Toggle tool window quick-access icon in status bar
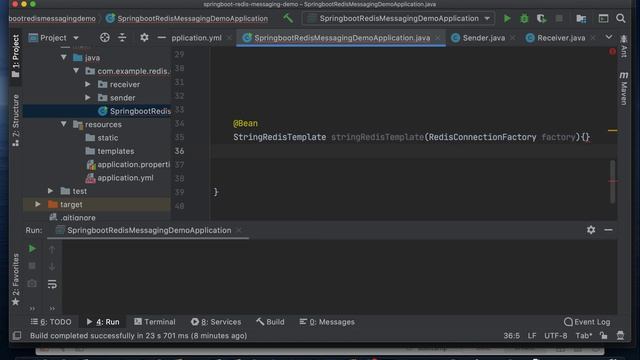640x360 pixels. coord(17,336)
